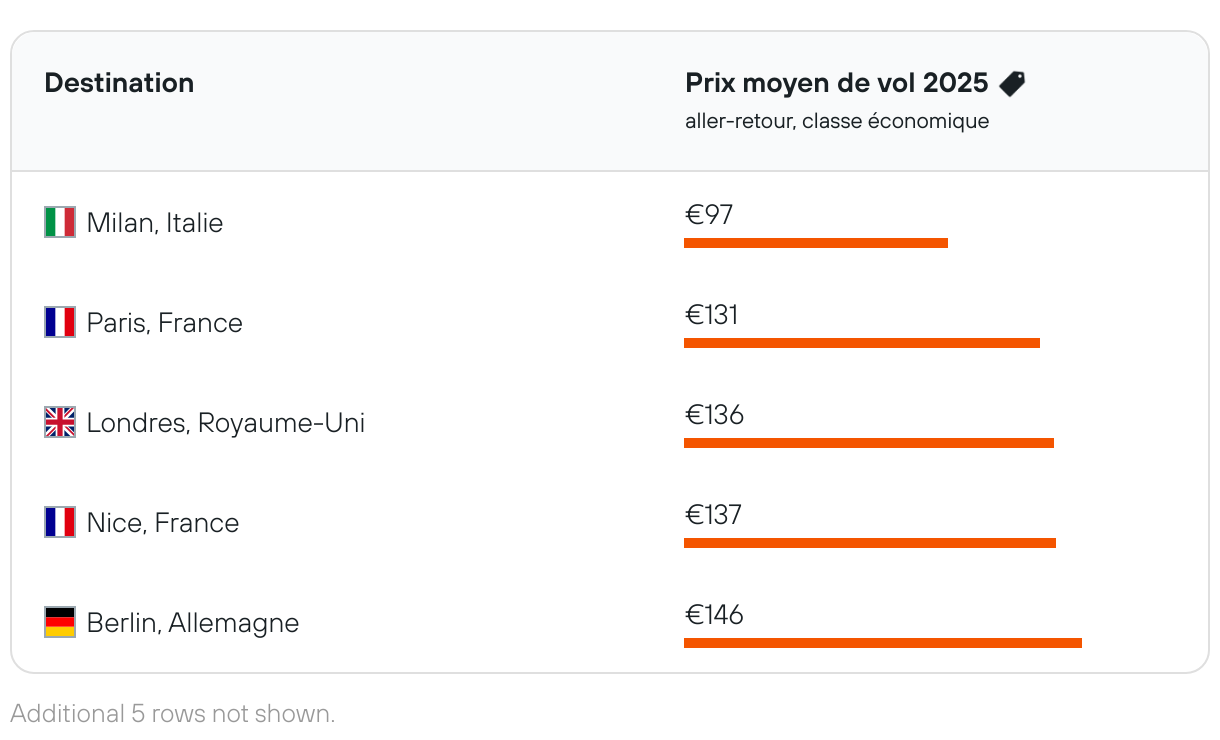Click the French flag beside Paris
Image resolution: width=1220 pixels, height=740 pixels.
pyautogui.click(x=60, y=322)
